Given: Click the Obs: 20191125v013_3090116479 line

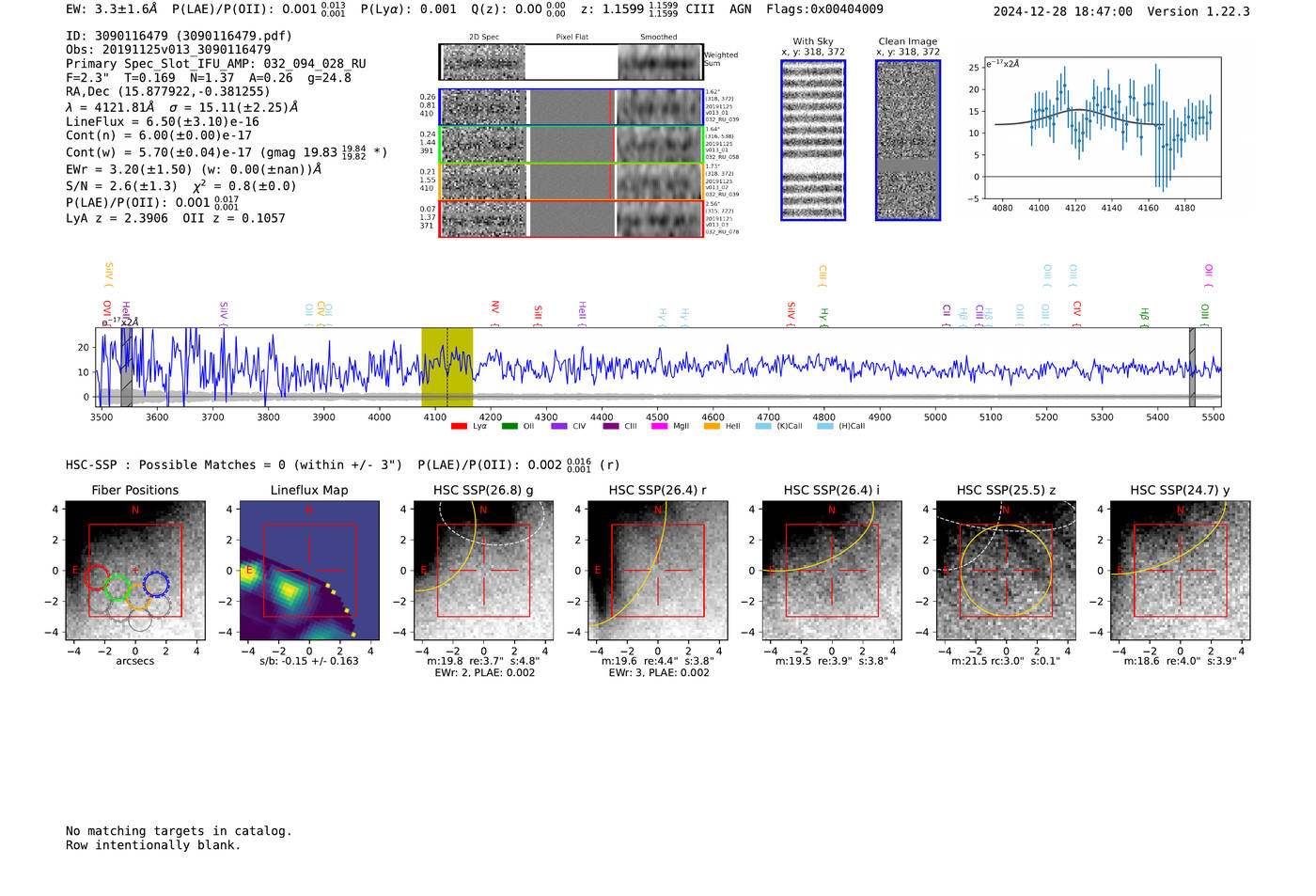Looking at the screenshot, I should click(x=168, y=50).
